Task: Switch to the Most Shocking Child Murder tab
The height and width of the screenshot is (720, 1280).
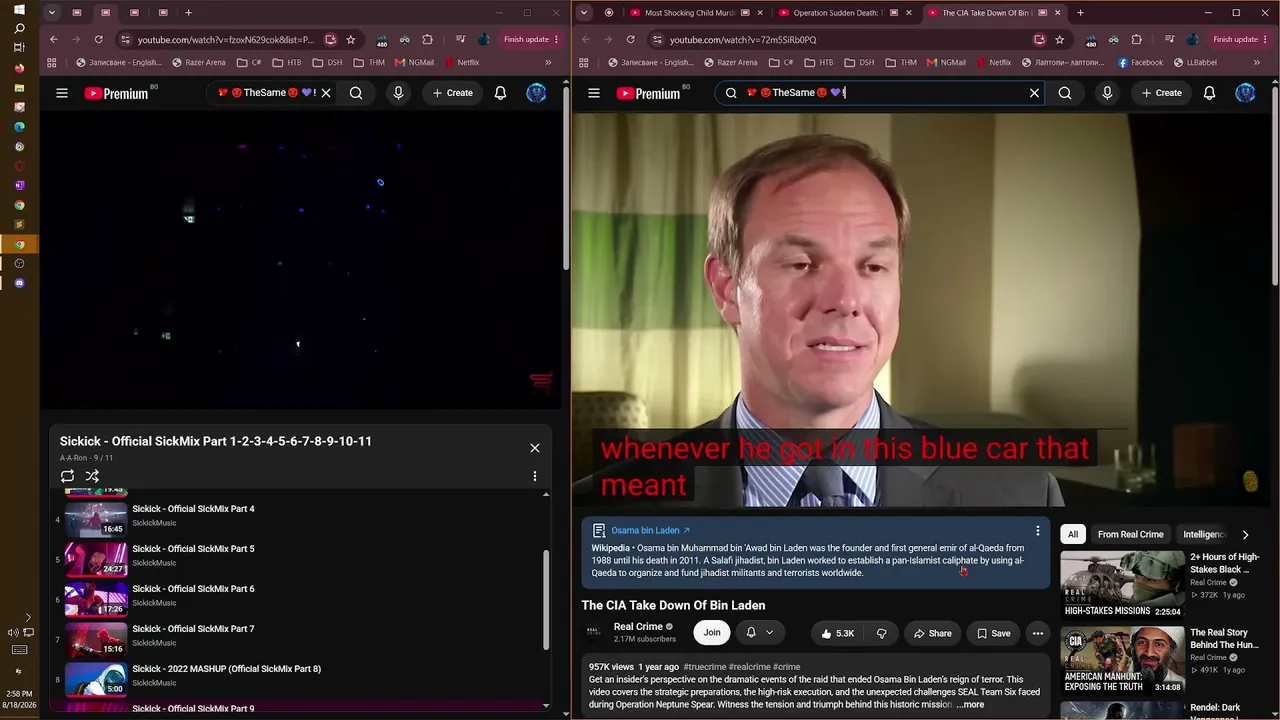Action: (697, 13)
